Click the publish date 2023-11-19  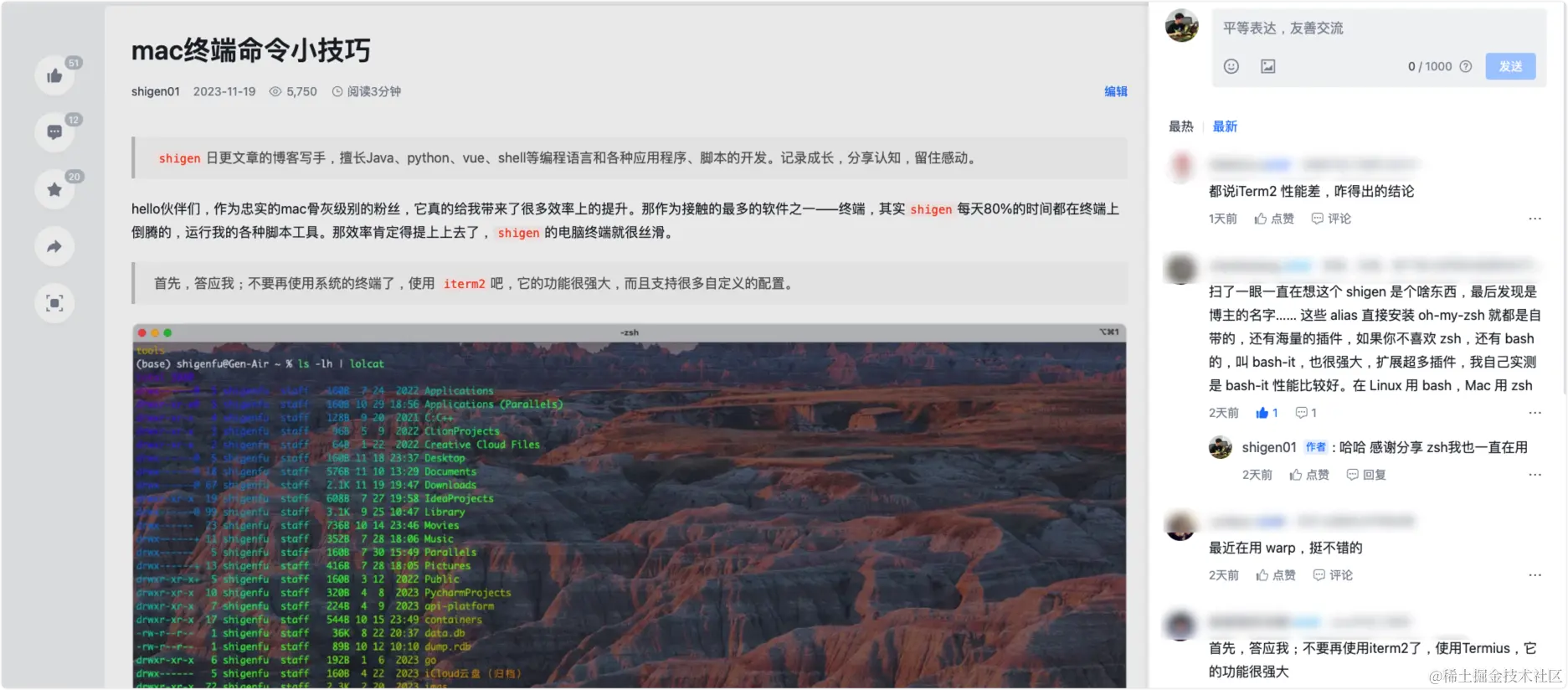pyautogui.click(x=224, y=91)
